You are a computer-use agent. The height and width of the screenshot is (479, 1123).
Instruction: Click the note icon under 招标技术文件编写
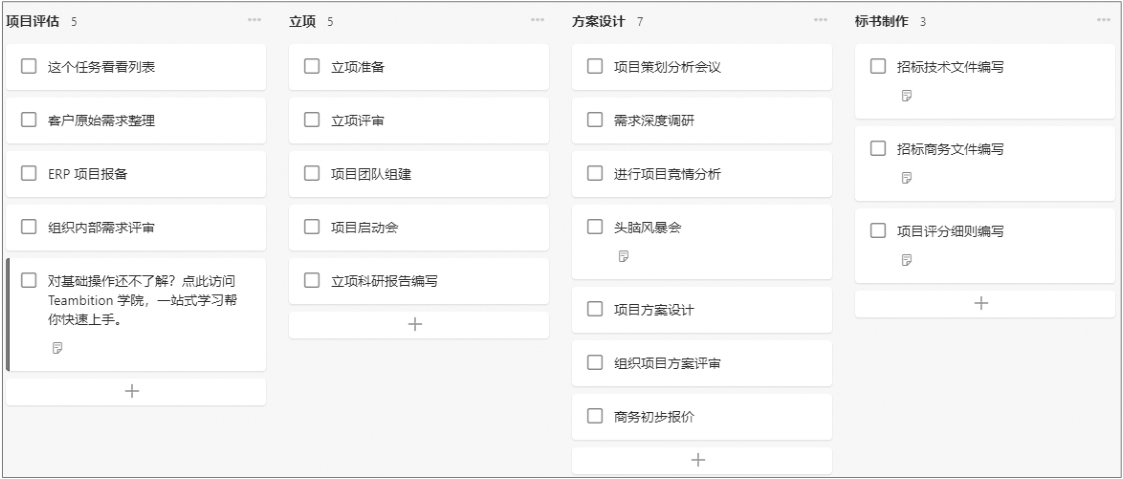pyautogui.click(x=907, y=96)
